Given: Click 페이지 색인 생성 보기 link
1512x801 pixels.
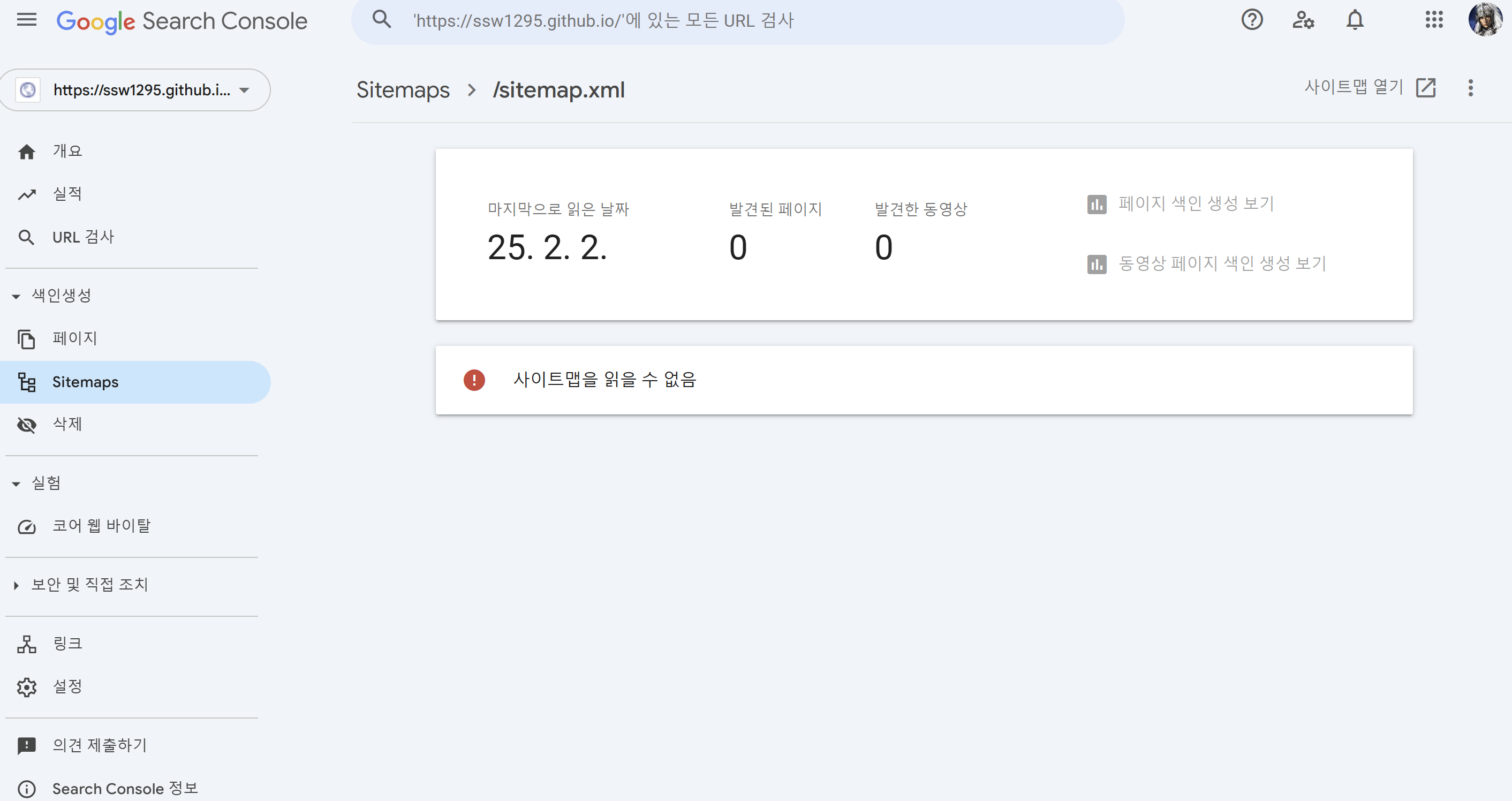Looking at the screenshot, I should tap(1196, 203).
